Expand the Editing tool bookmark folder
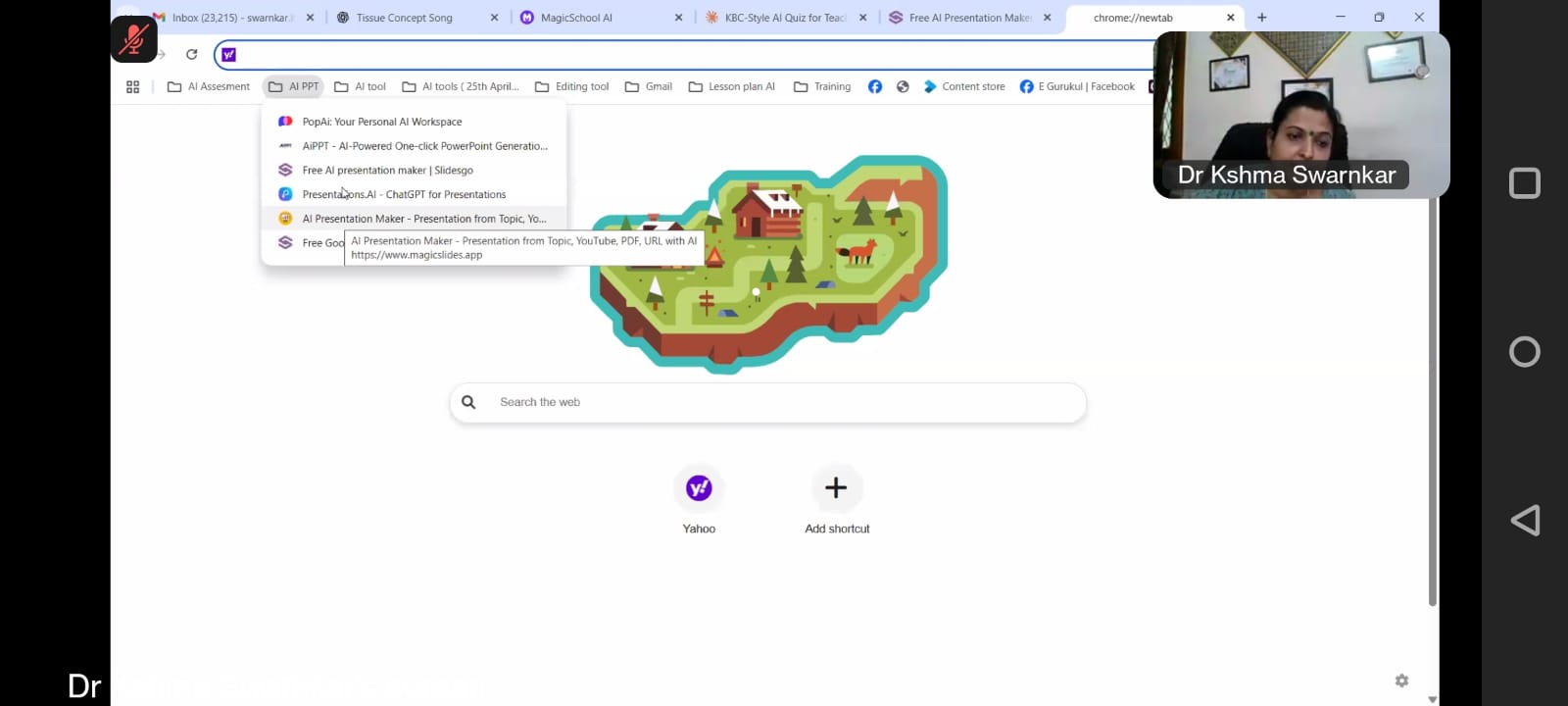The width and height of the screenshot is (1568, 706). [x=572, y=87]
